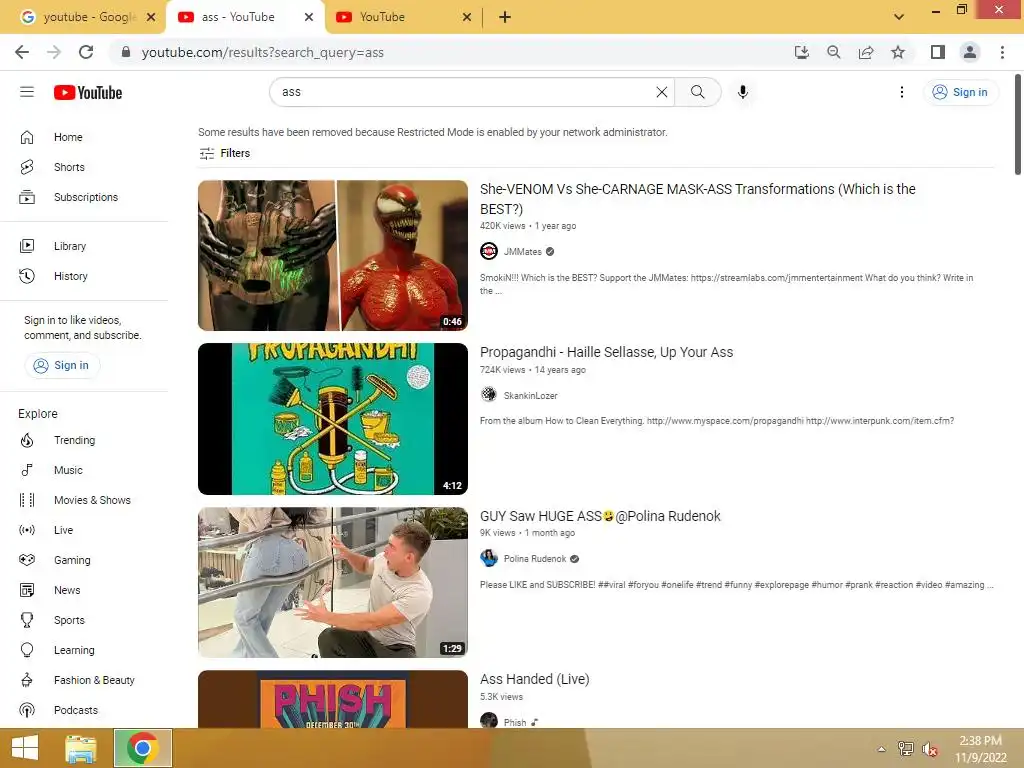The width and height of the screenshot is (1024, 768).
Task: Reload the page
Action: pyautogui.click(x=86, y=52)
